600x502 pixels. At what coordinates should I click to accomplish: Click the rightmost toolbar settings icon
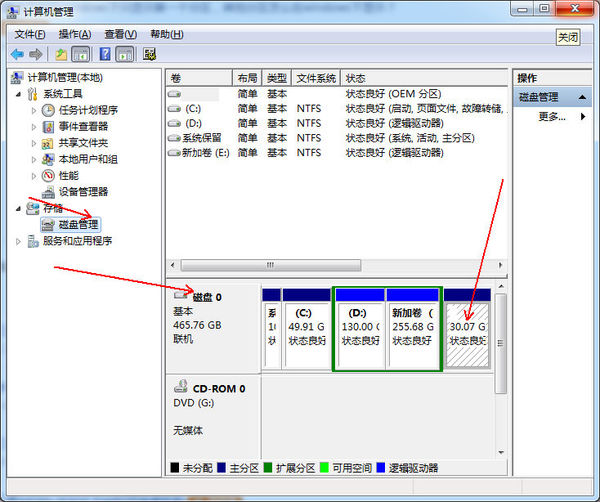150,54
